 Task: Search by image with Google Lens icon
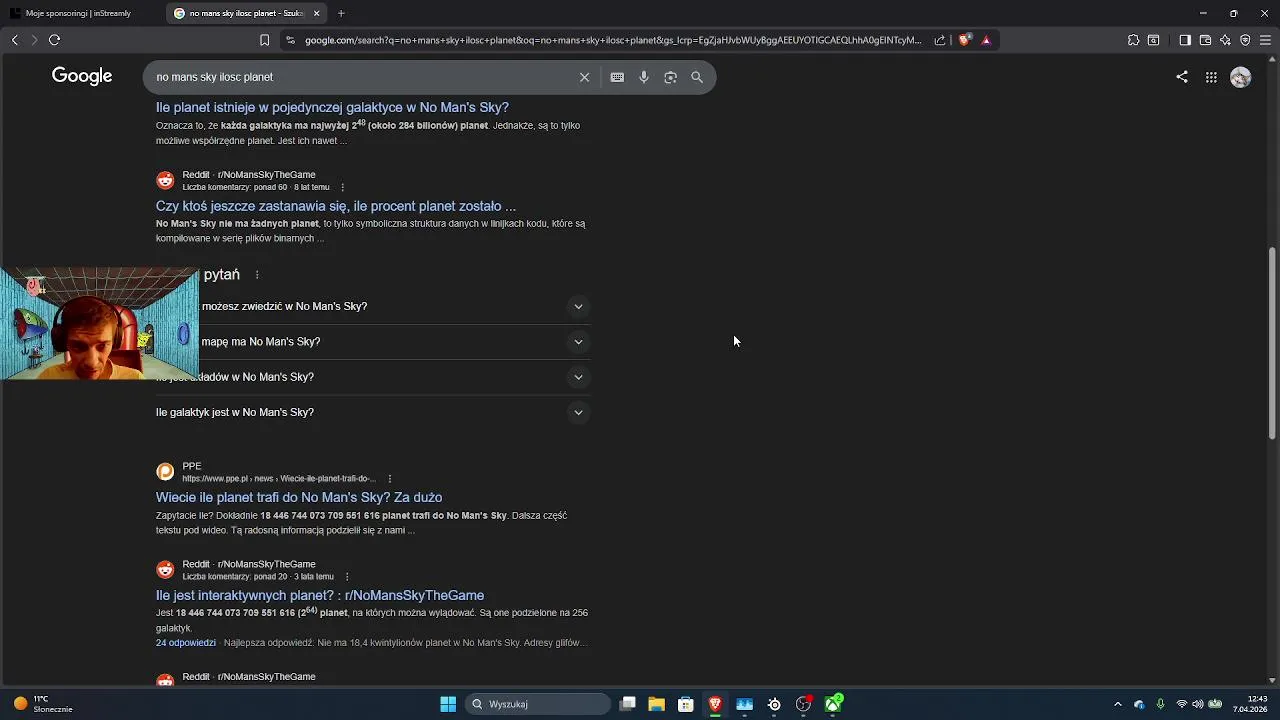670,77
